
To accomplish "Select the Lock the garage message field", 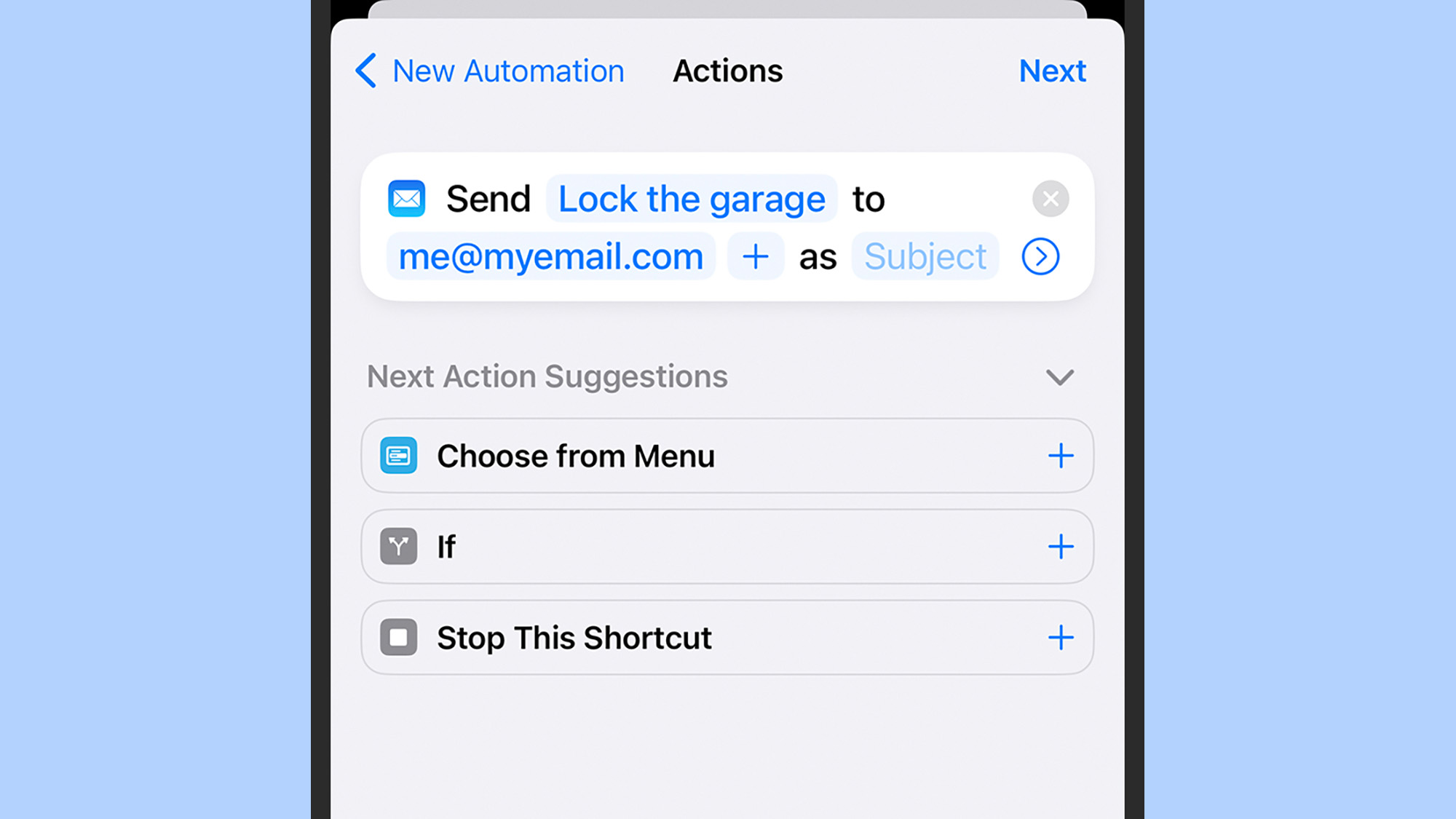I will pyautogui.click(x=692, y=198).
